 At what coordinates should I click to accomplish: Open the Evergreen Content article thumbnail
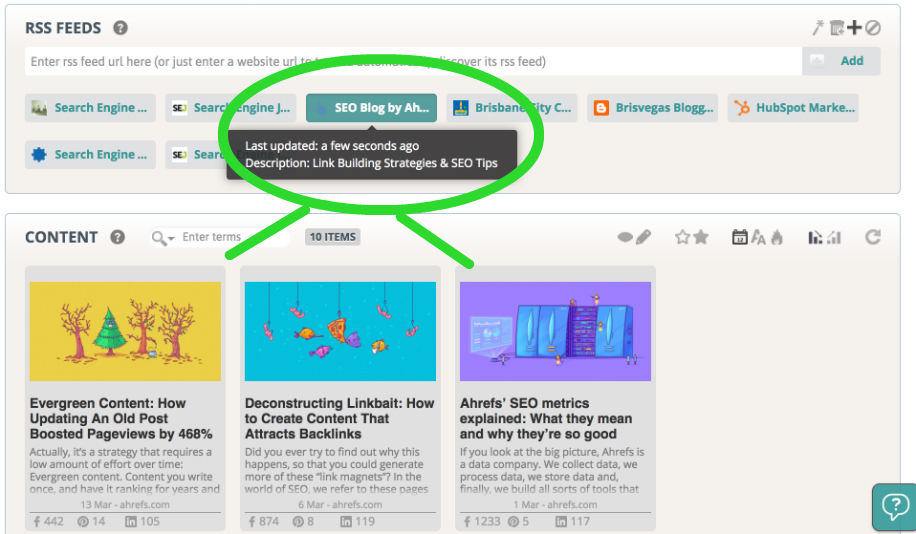(x=125, y=331)
